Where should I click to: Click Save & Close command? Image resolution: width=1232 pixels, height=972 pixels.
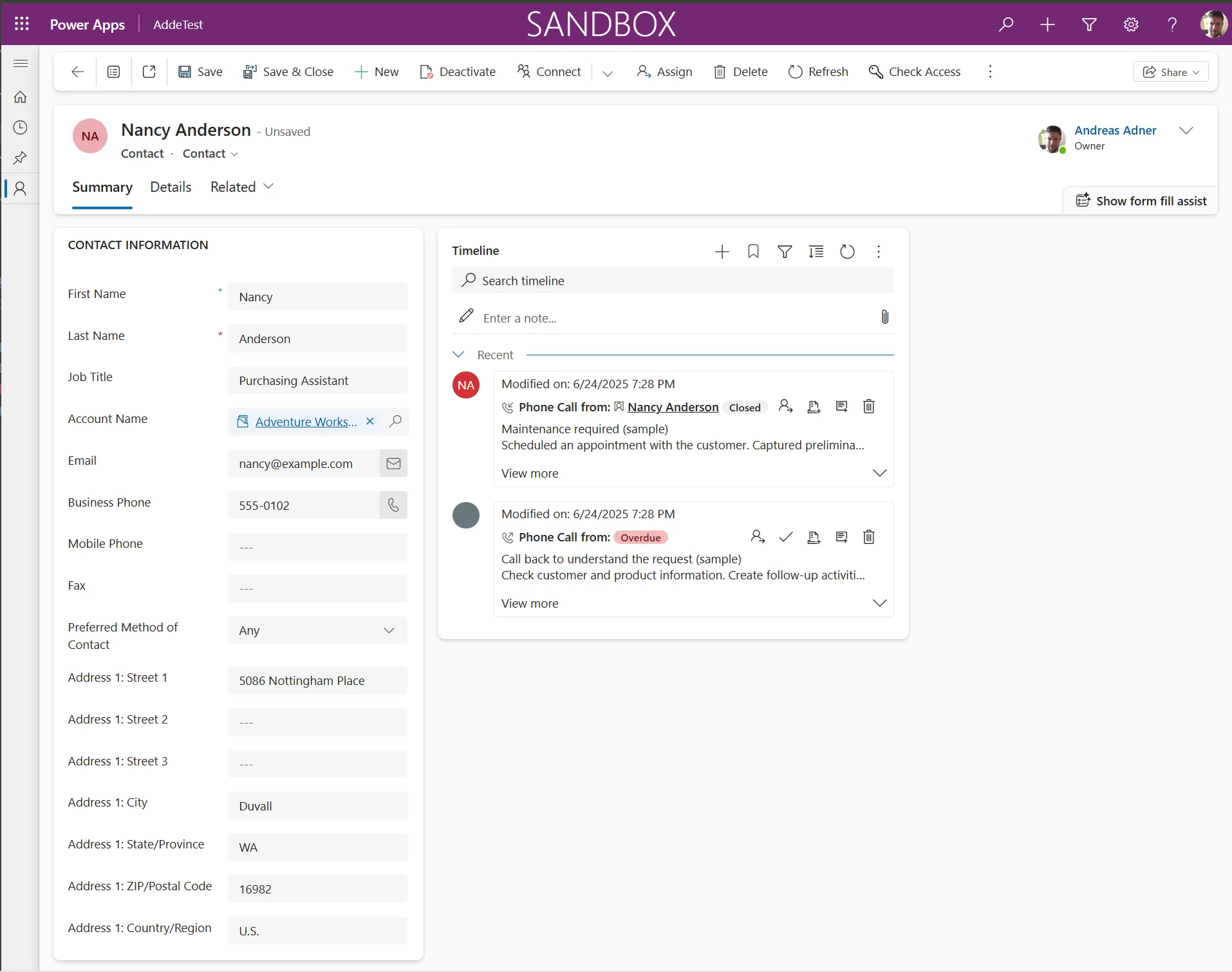click(x=288, y=71)
